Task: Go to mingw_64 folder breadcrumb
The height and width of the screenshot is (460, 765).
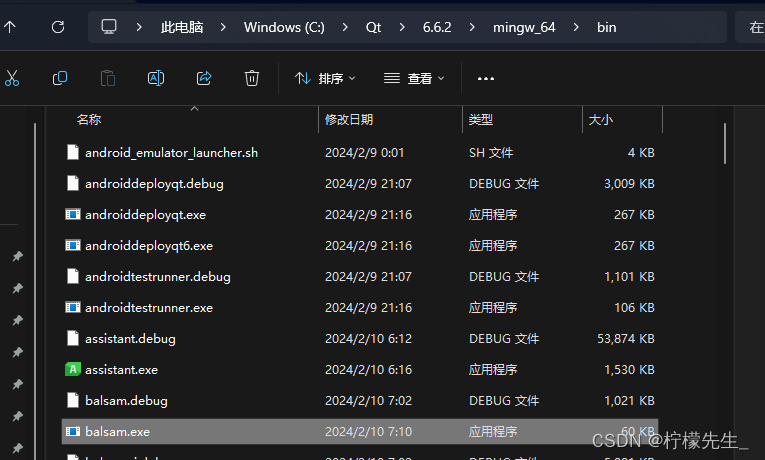Action: pyautogui.click(x=524, y=27)
